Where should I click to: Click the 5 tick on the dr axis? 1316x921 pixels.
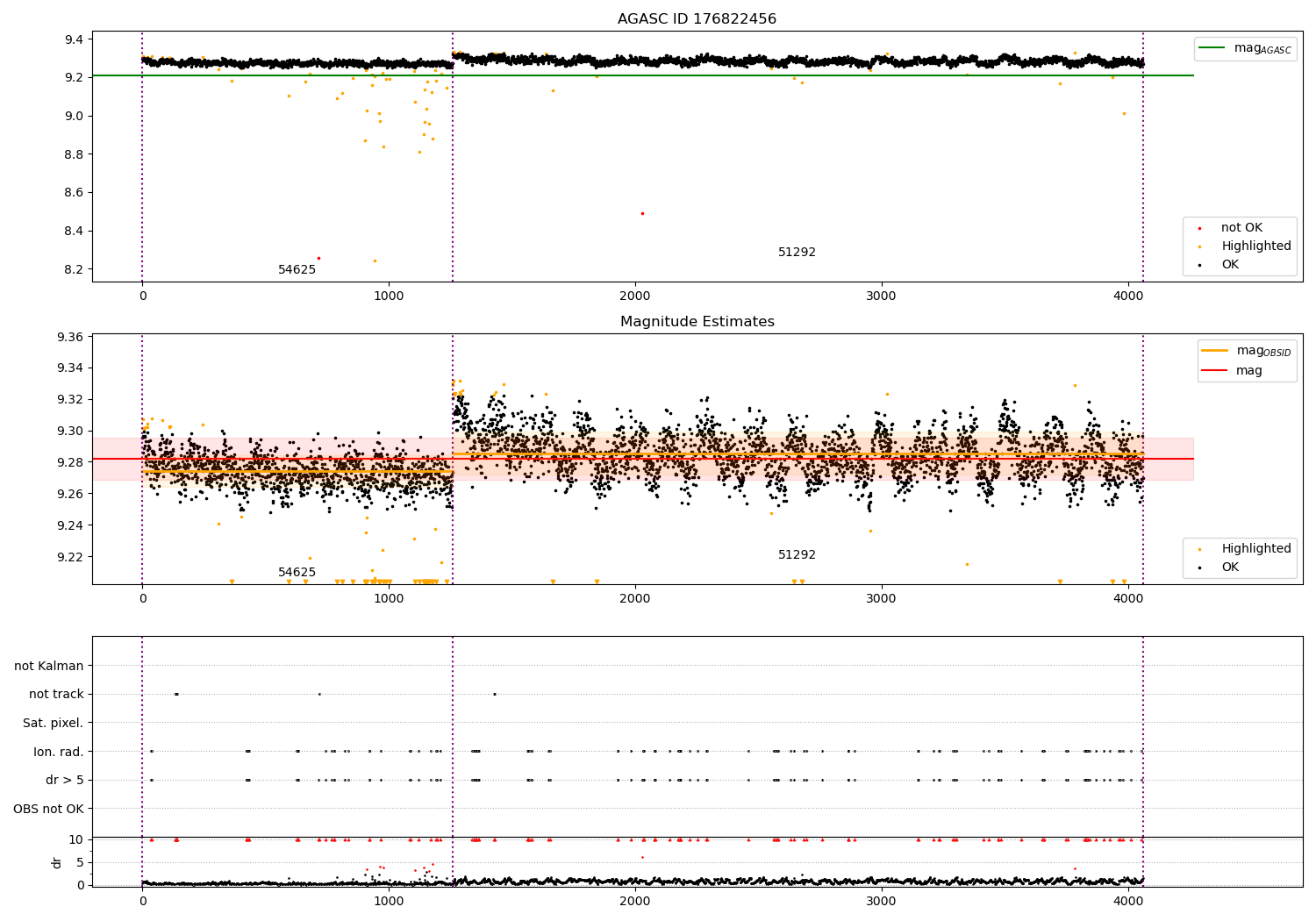point(81,862)
